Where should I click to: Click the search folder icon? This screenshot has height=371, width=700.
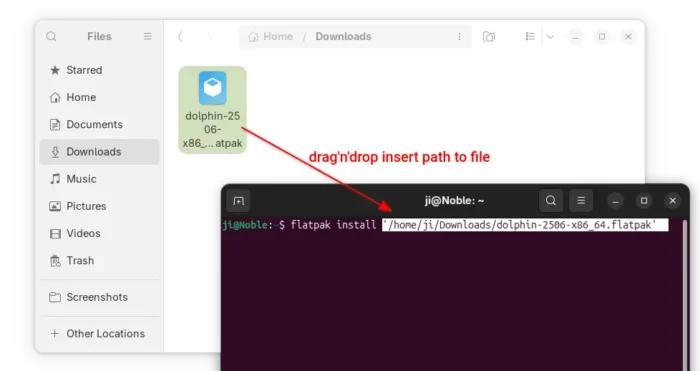point(489,37)
